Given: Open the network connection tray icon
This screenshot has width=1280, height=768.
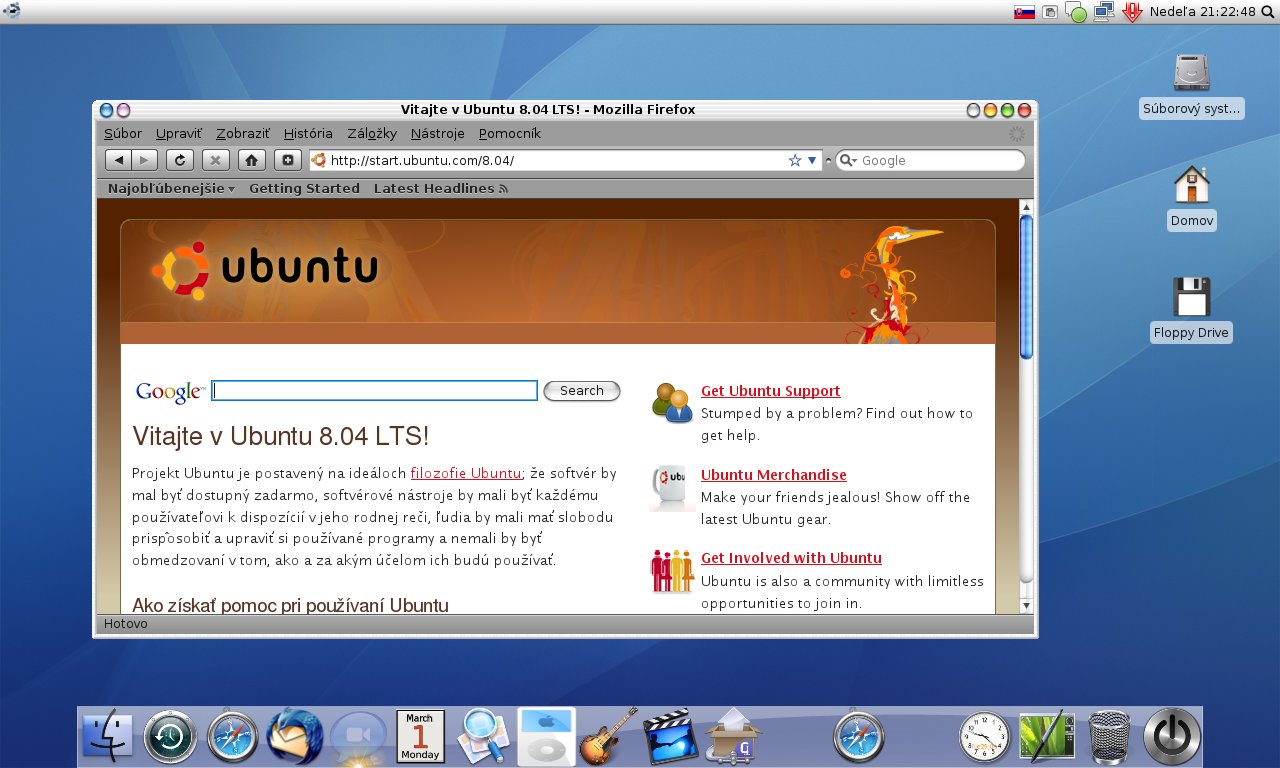Looking at the screenshot, I should (x=1103, y=12).
